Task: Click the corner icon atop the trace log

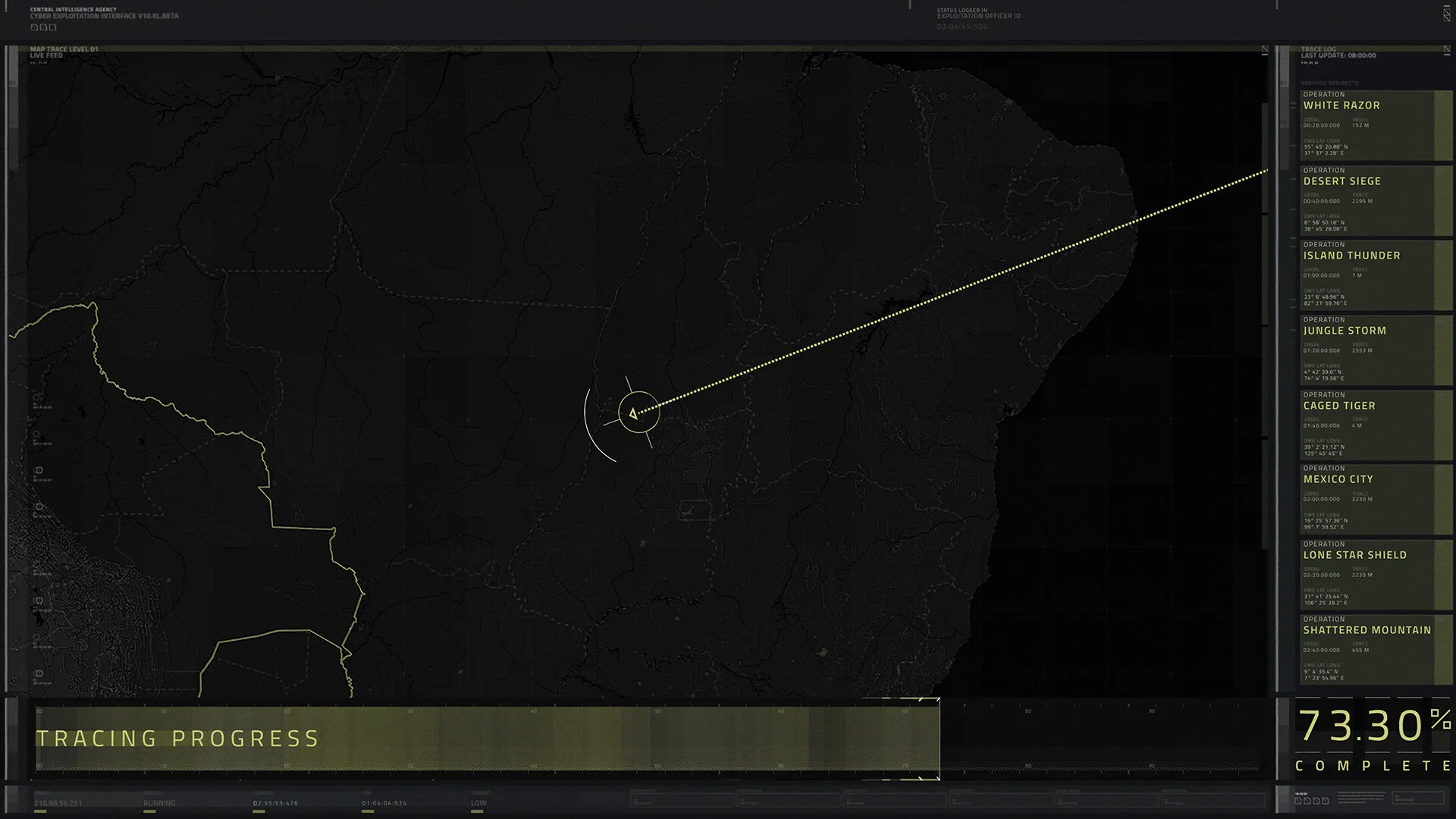Action: click(x=1448, y=50)
